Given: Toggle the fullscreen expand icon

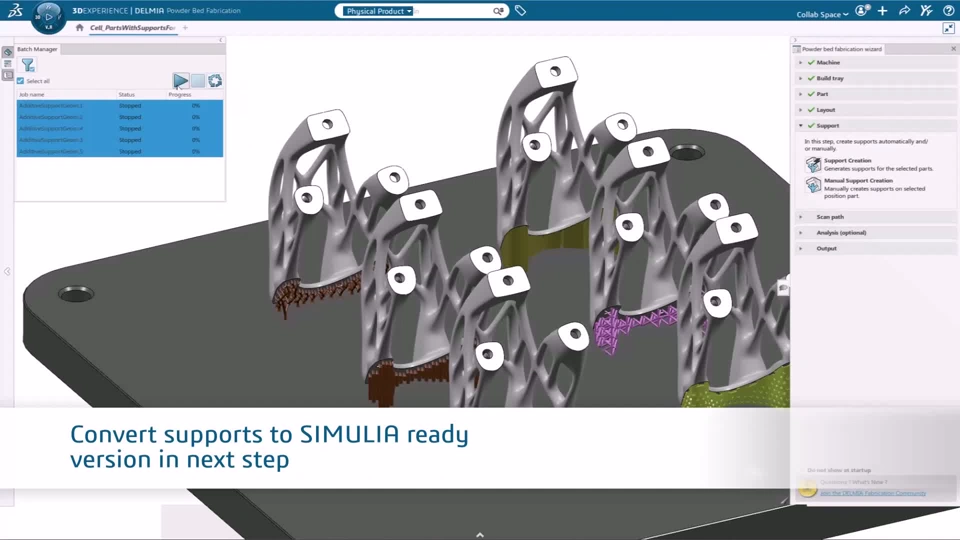Looking at the screenshot, I should point(948,28).
